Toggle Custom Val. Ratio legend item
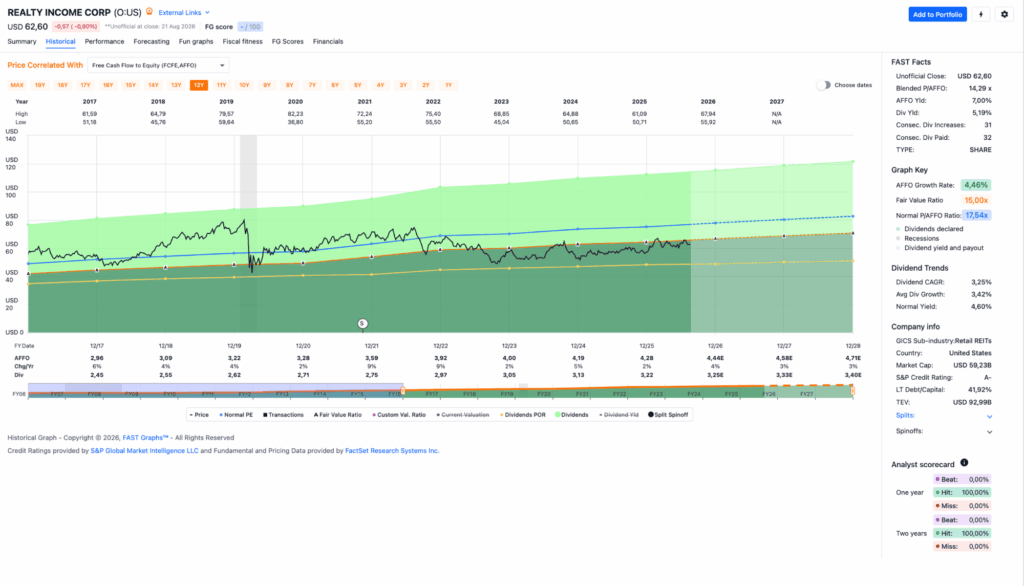Image resolution: width=1024 pixels, height=586 pixels. point(399,415)
